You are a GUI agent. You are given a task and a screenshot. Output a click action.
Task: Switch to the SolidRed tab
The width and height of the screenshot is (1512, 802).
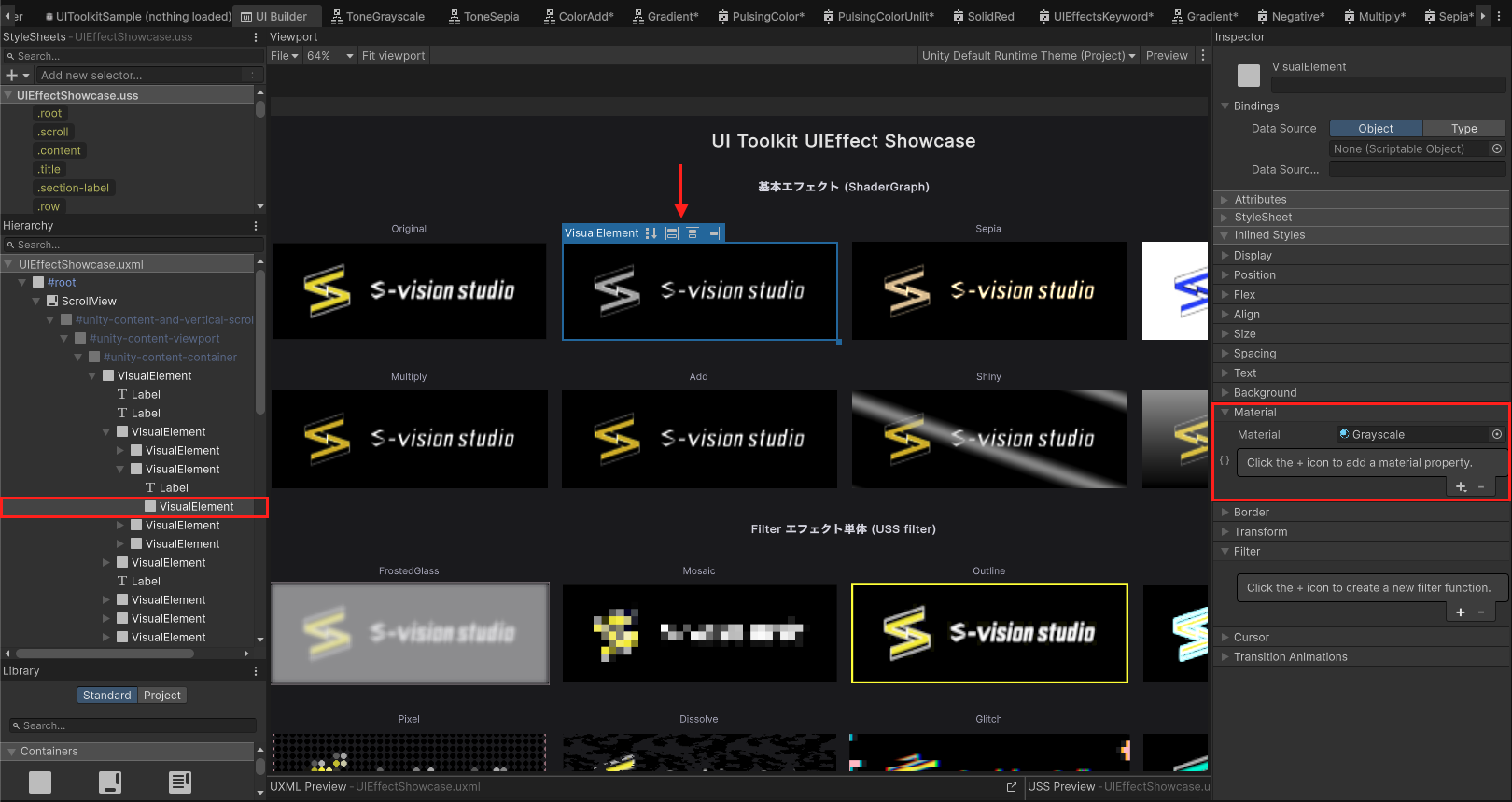pos(984,16)
